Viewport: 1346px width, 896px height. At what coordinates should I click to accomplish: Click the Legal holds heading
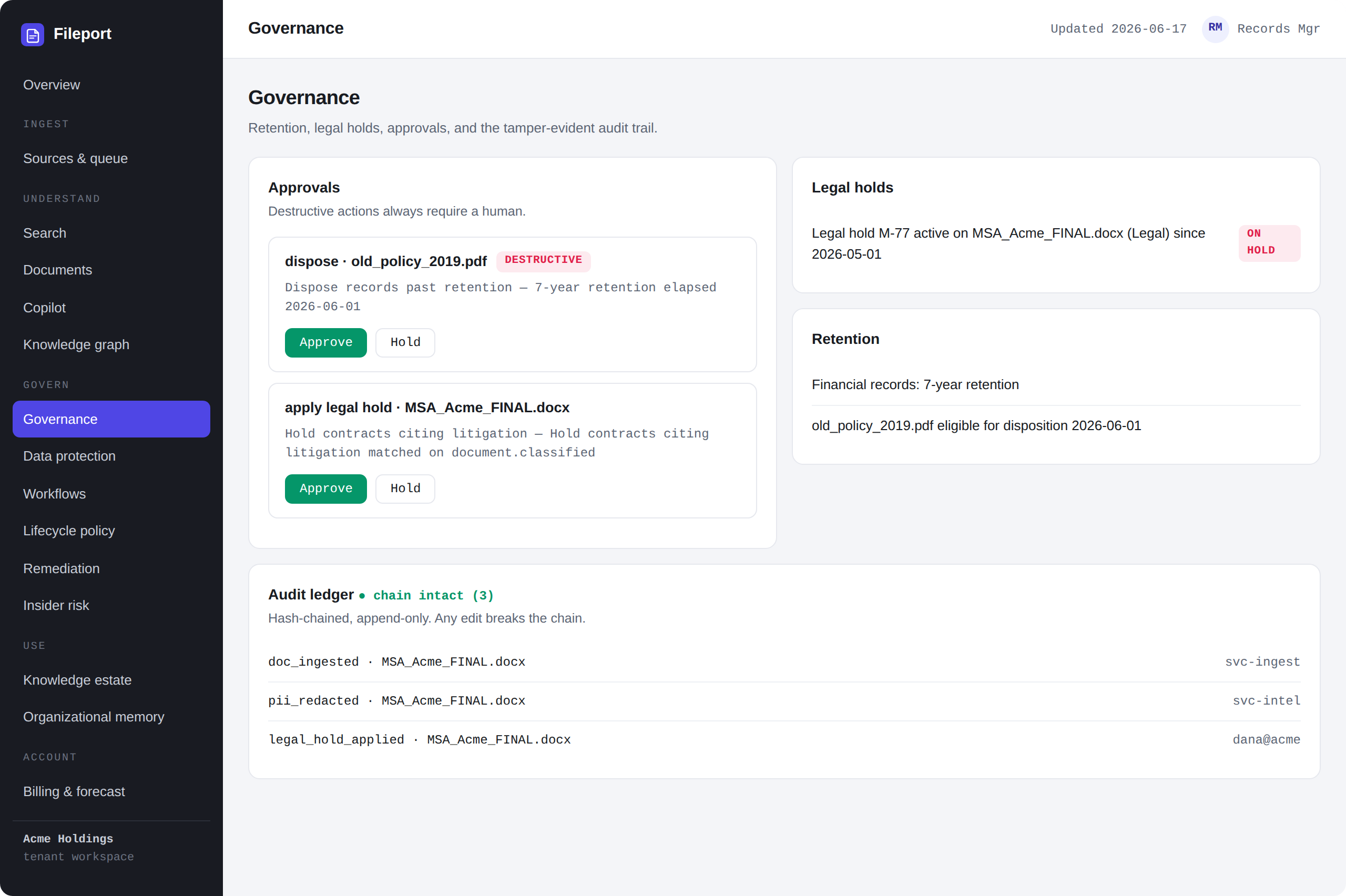[x=852, y=187]
